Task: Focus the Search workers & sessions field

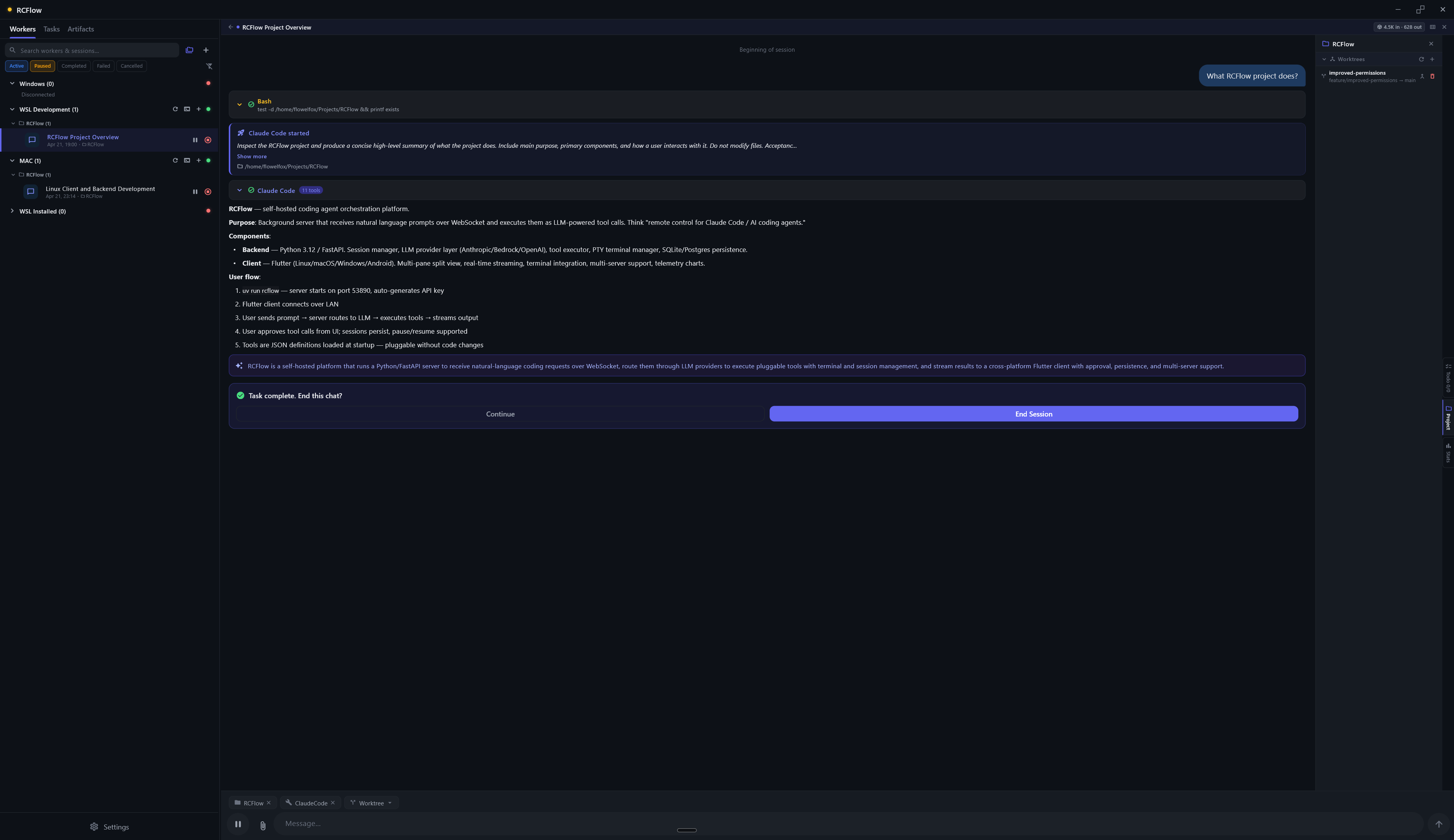Action: (92, 50)
